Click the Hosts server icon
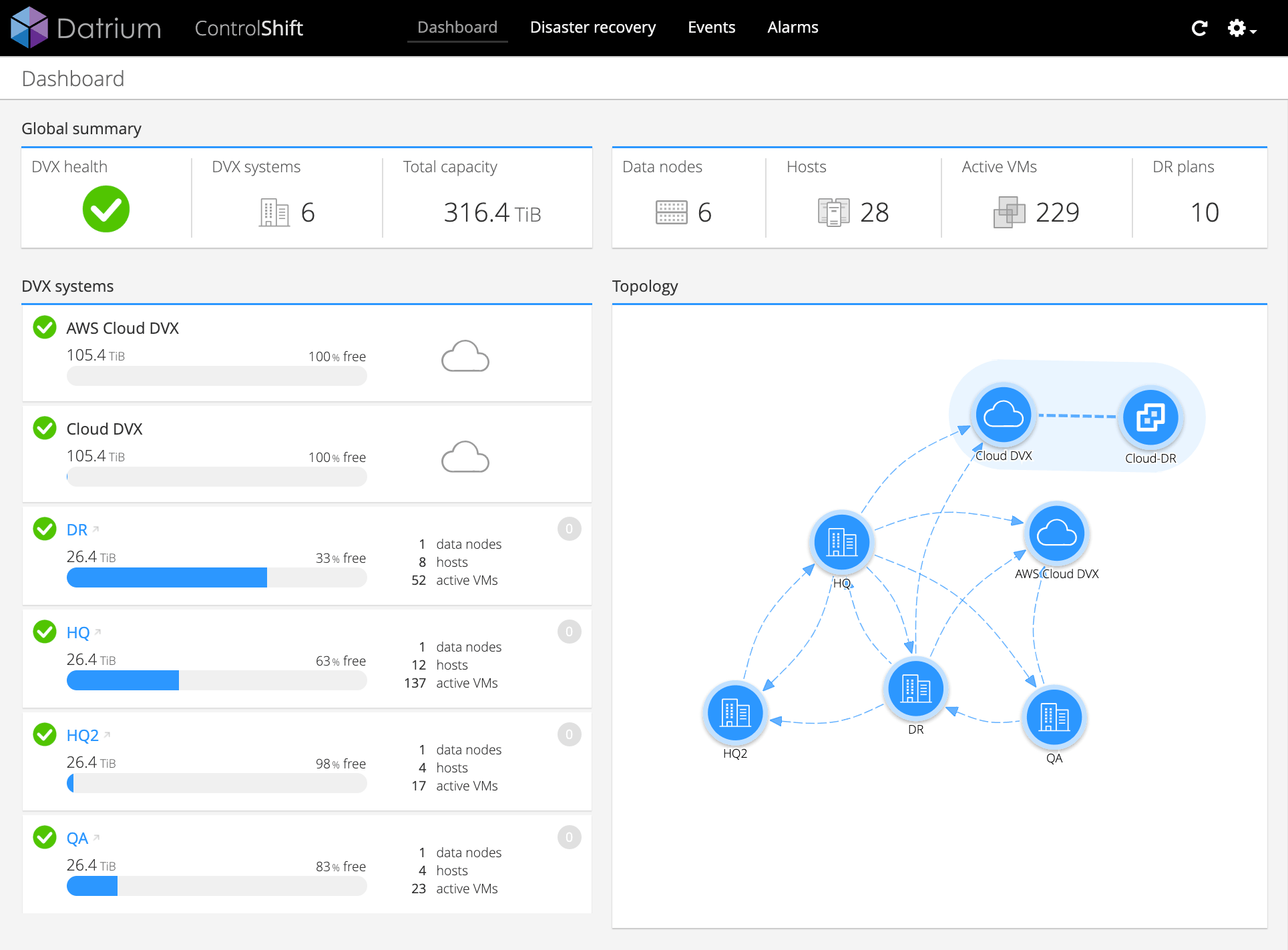Screen dimensions: 1288x950 (x=833, y=212)
